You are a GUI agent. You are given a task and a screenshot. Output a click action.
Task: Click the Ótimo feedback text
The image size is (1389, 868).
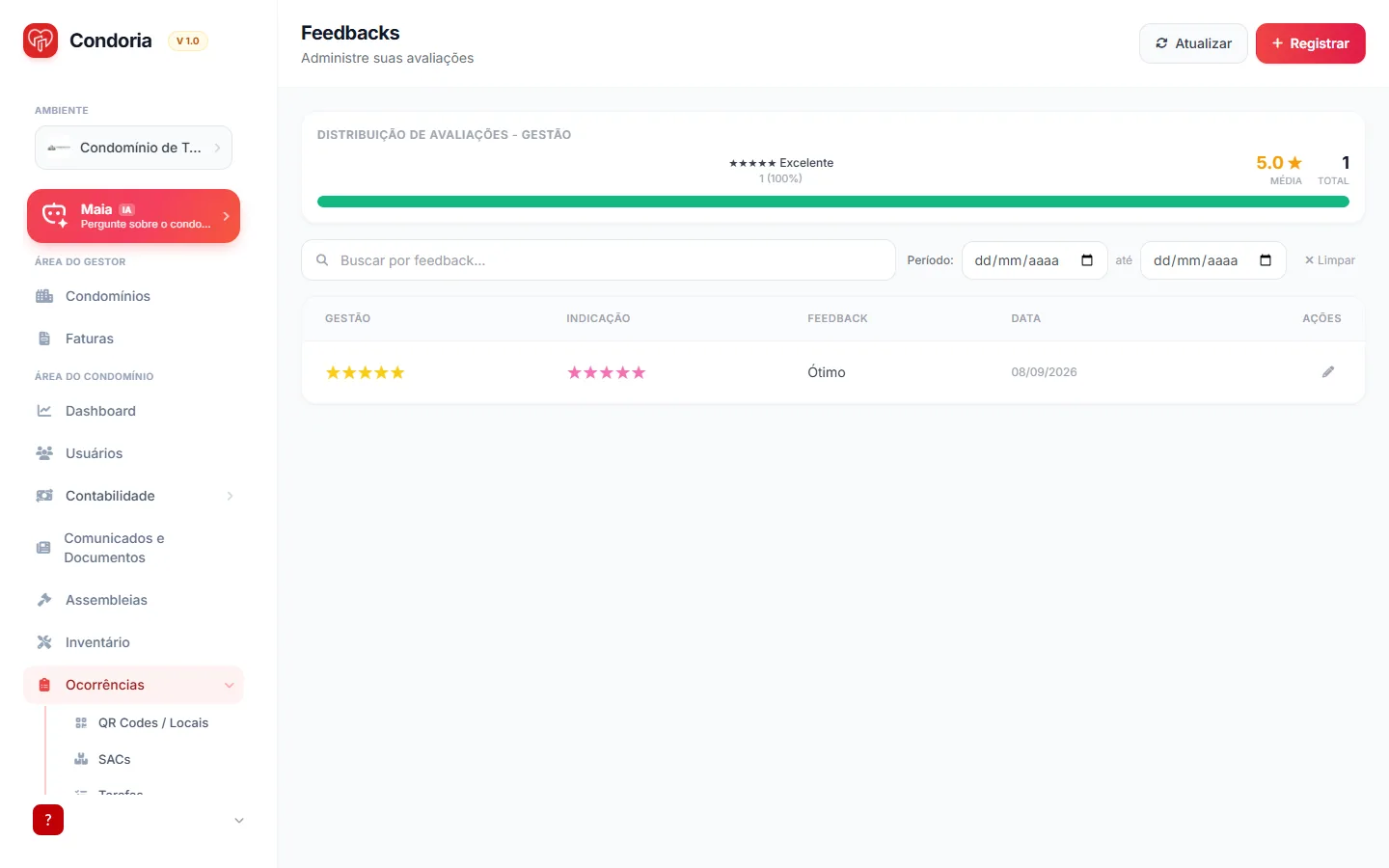(827, 372)
